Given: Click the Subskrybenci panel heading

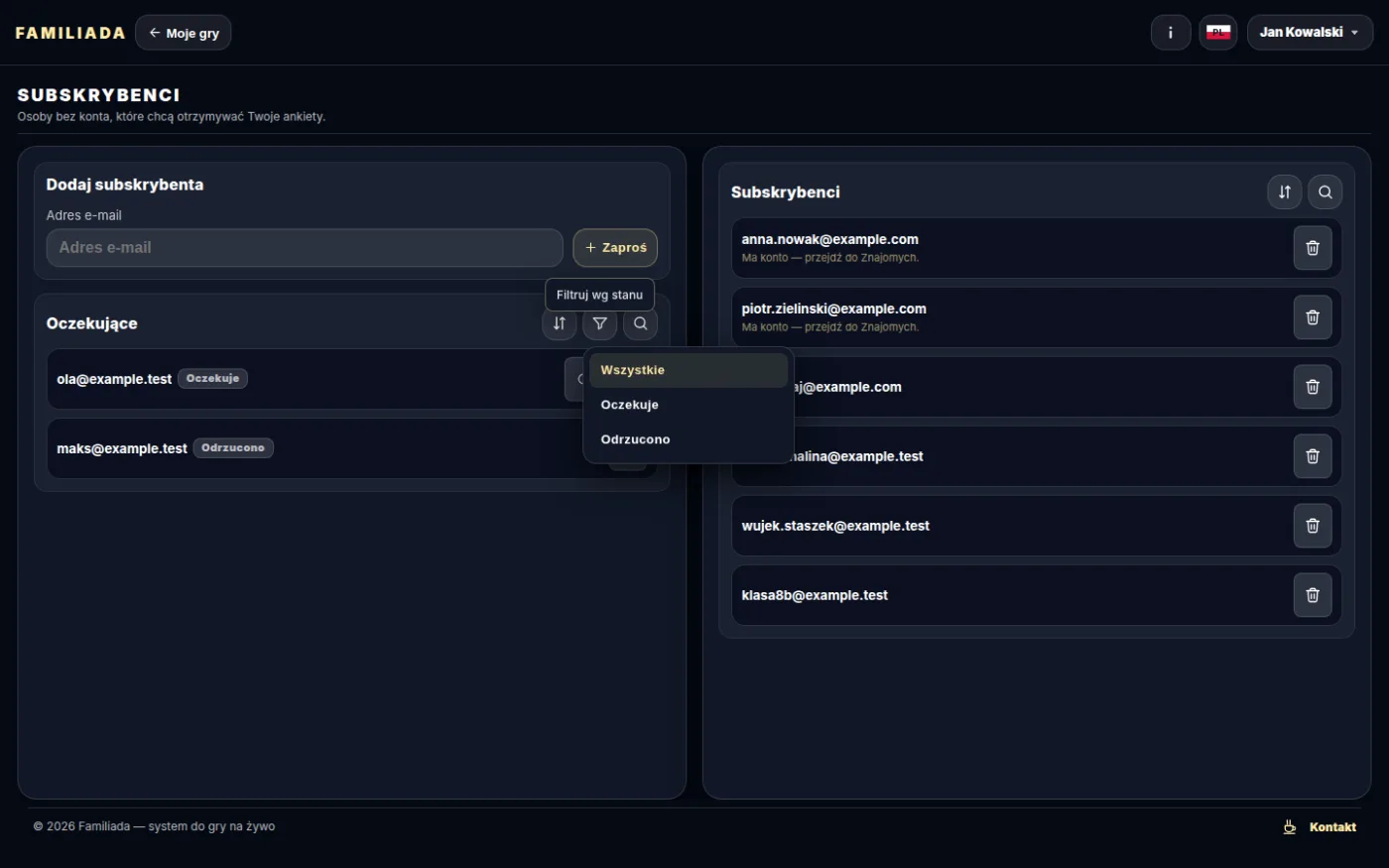Looking at the screenshot, I should [786, 192].
